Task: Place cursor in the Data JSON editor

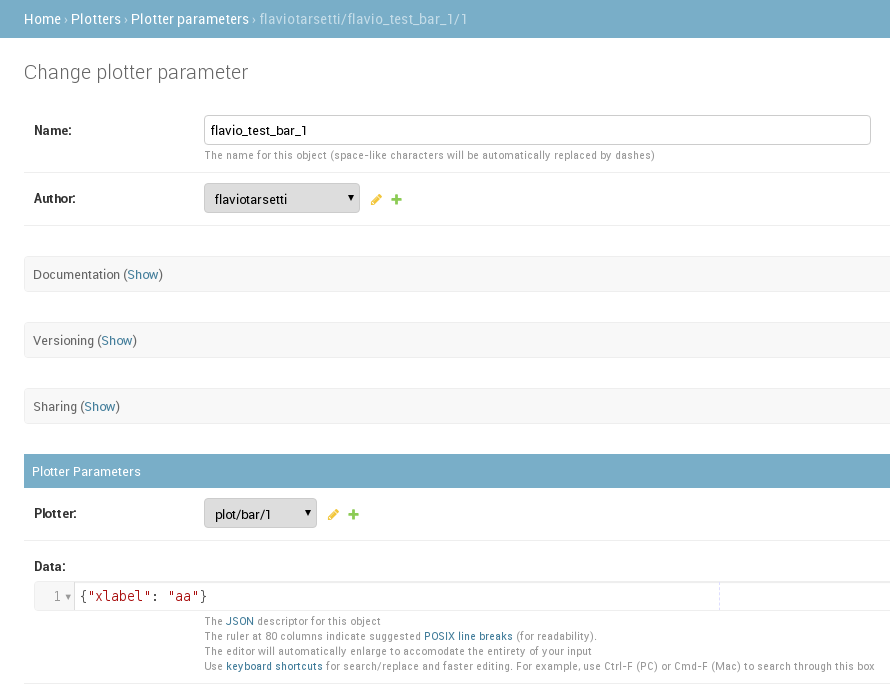Action: pyautogui.click(x=482, y=596)
